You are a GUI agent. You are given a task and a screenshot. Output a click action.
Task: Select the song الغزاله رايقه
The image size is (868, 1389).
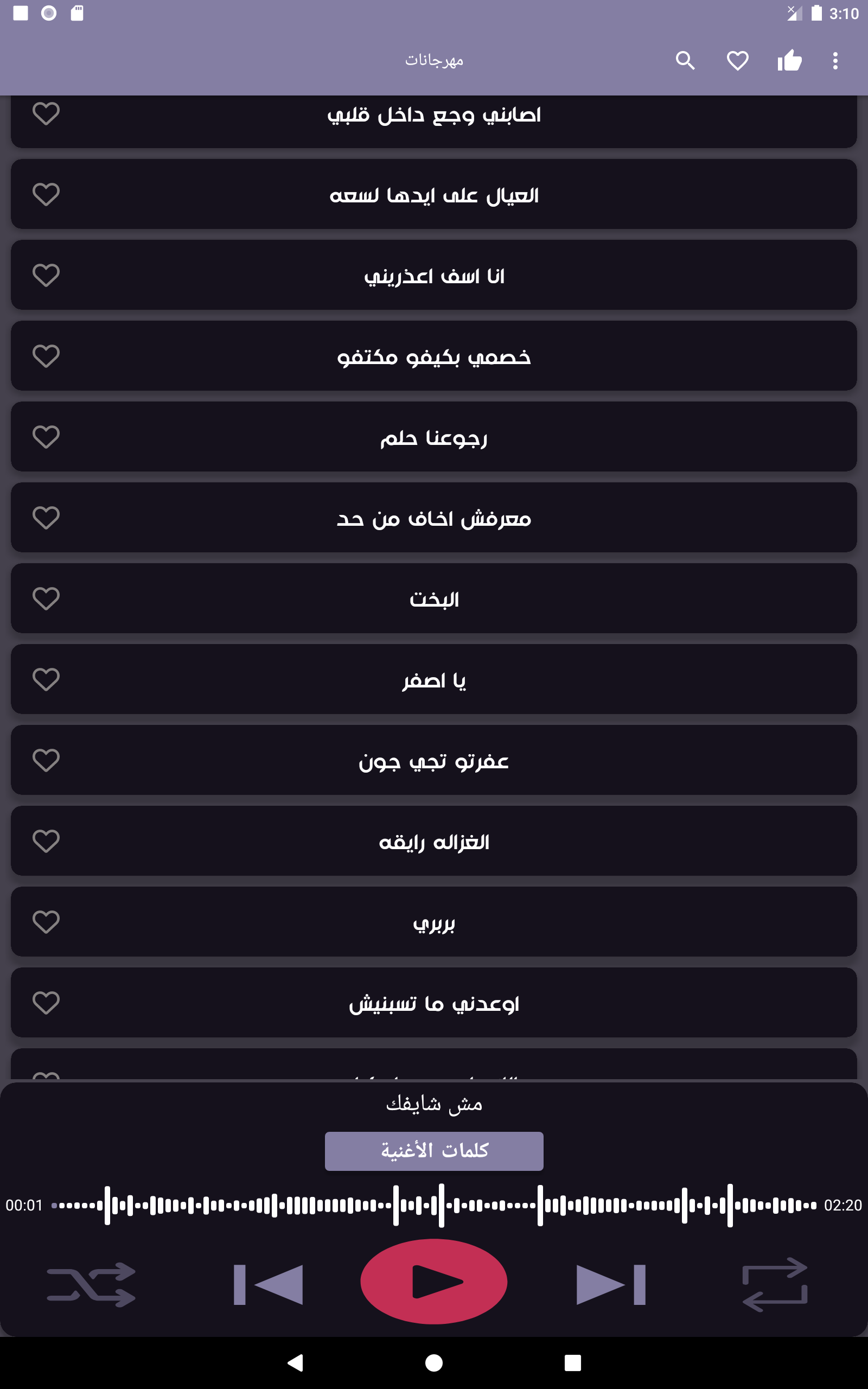pyautogui.click(x=434, y=841)
